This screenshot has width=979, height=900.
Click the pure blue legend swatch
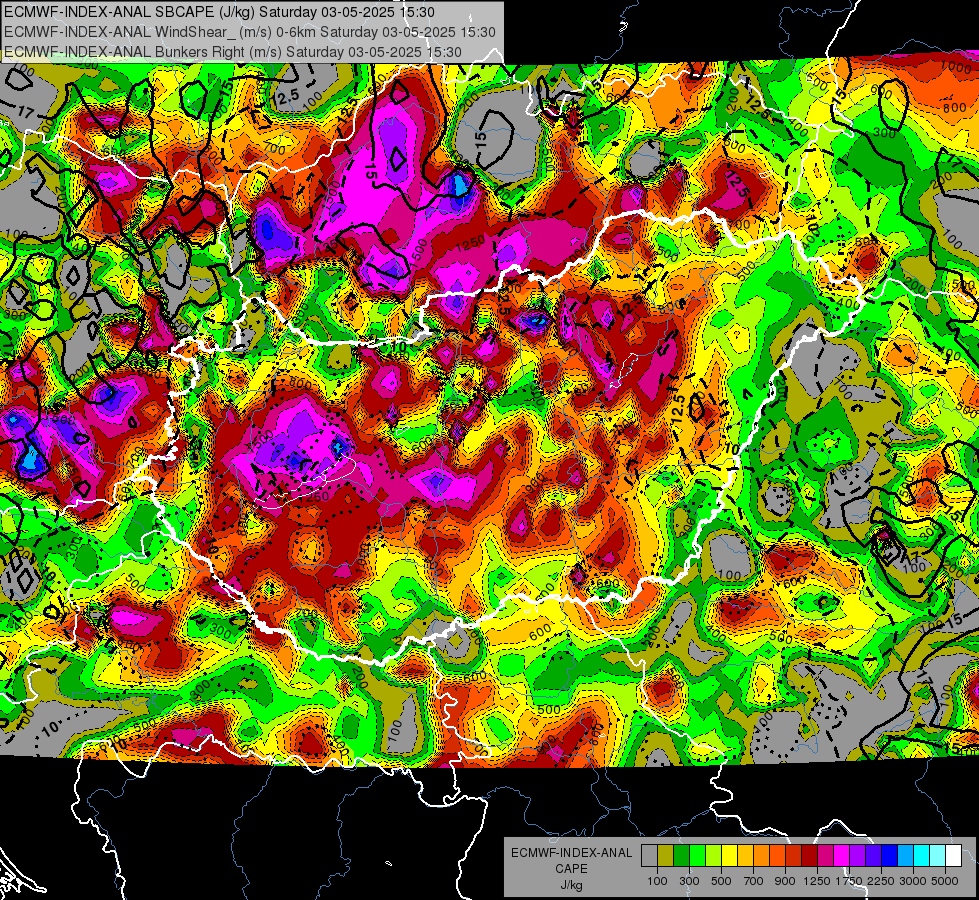(890, 856)
